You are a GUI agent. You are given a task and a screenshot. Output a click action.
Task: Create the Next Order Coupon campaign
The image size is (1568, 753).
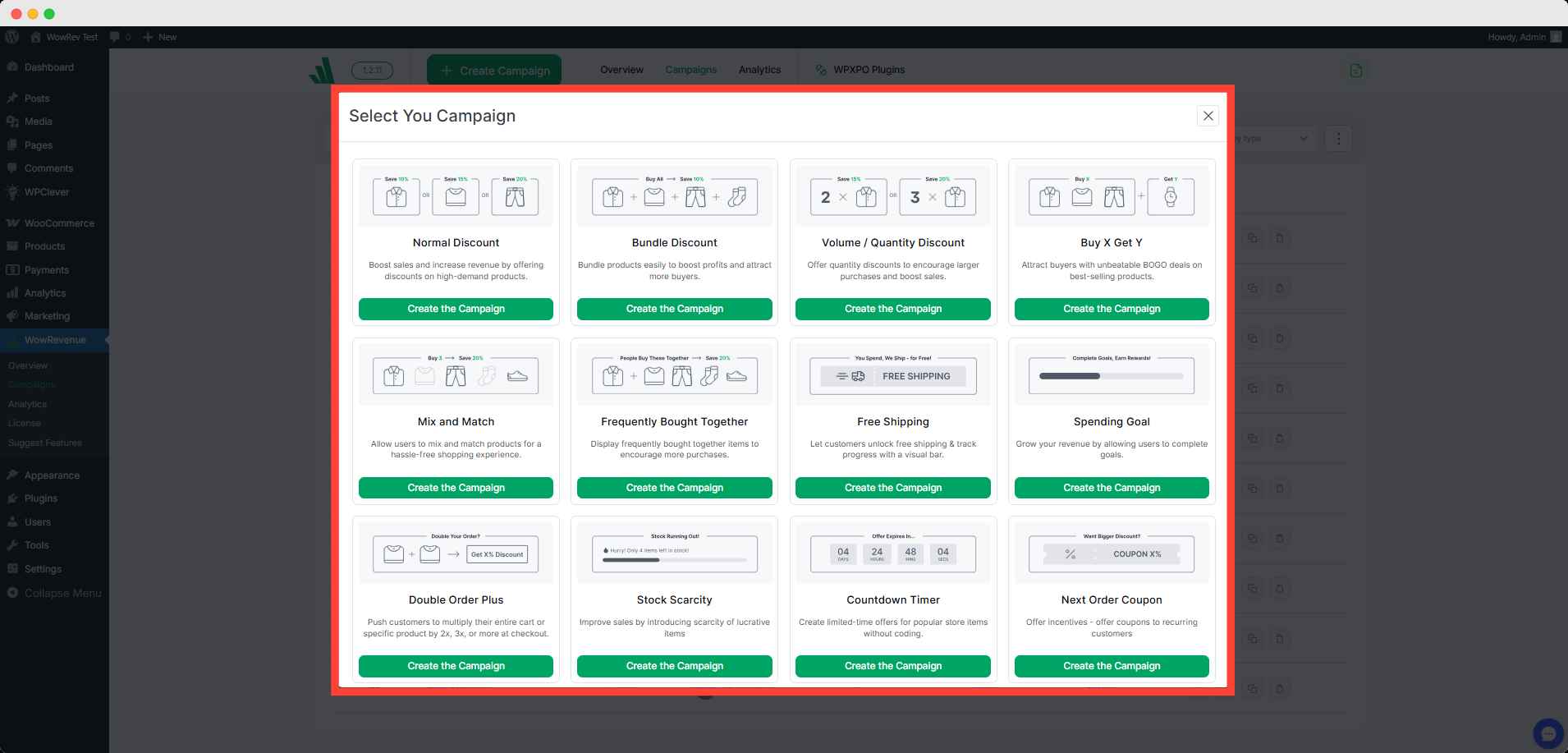coord(1112,666)
